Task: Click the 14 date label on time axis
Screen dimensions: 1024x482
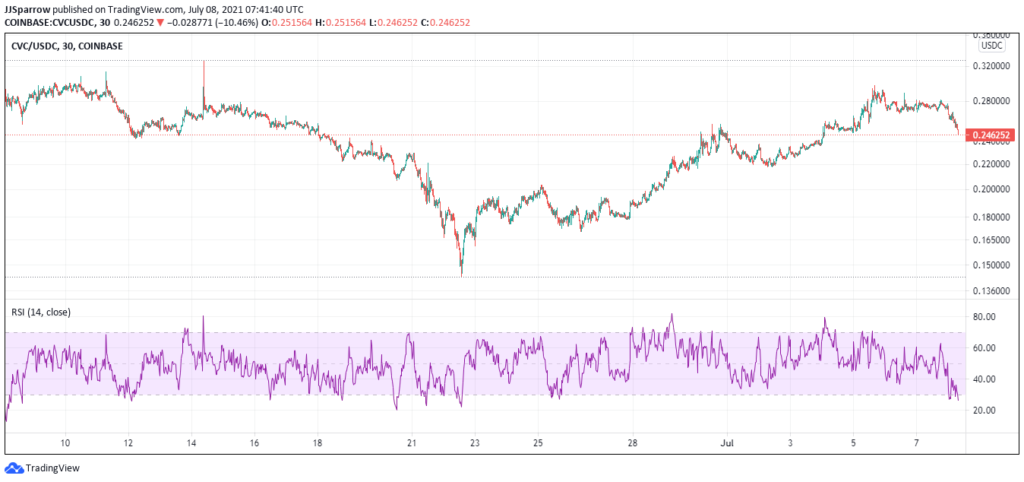Action: (x=191, y=443)
